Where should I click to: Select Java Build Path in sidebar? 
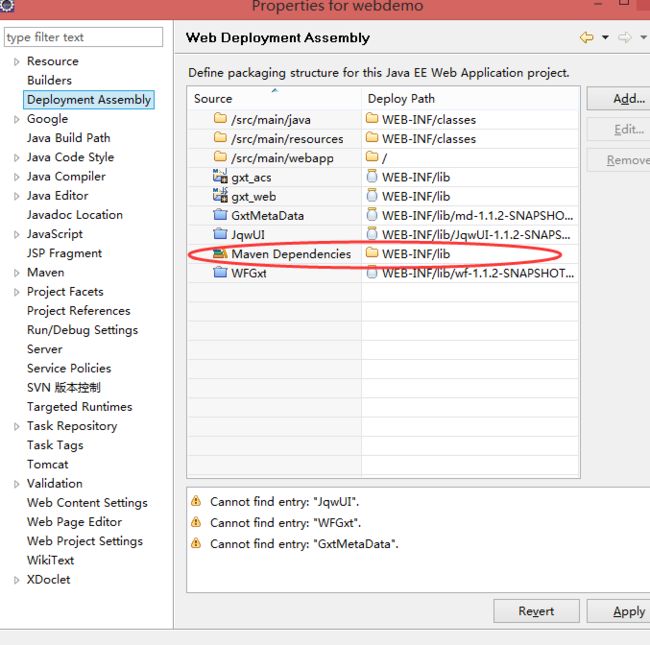click(68, 138)
